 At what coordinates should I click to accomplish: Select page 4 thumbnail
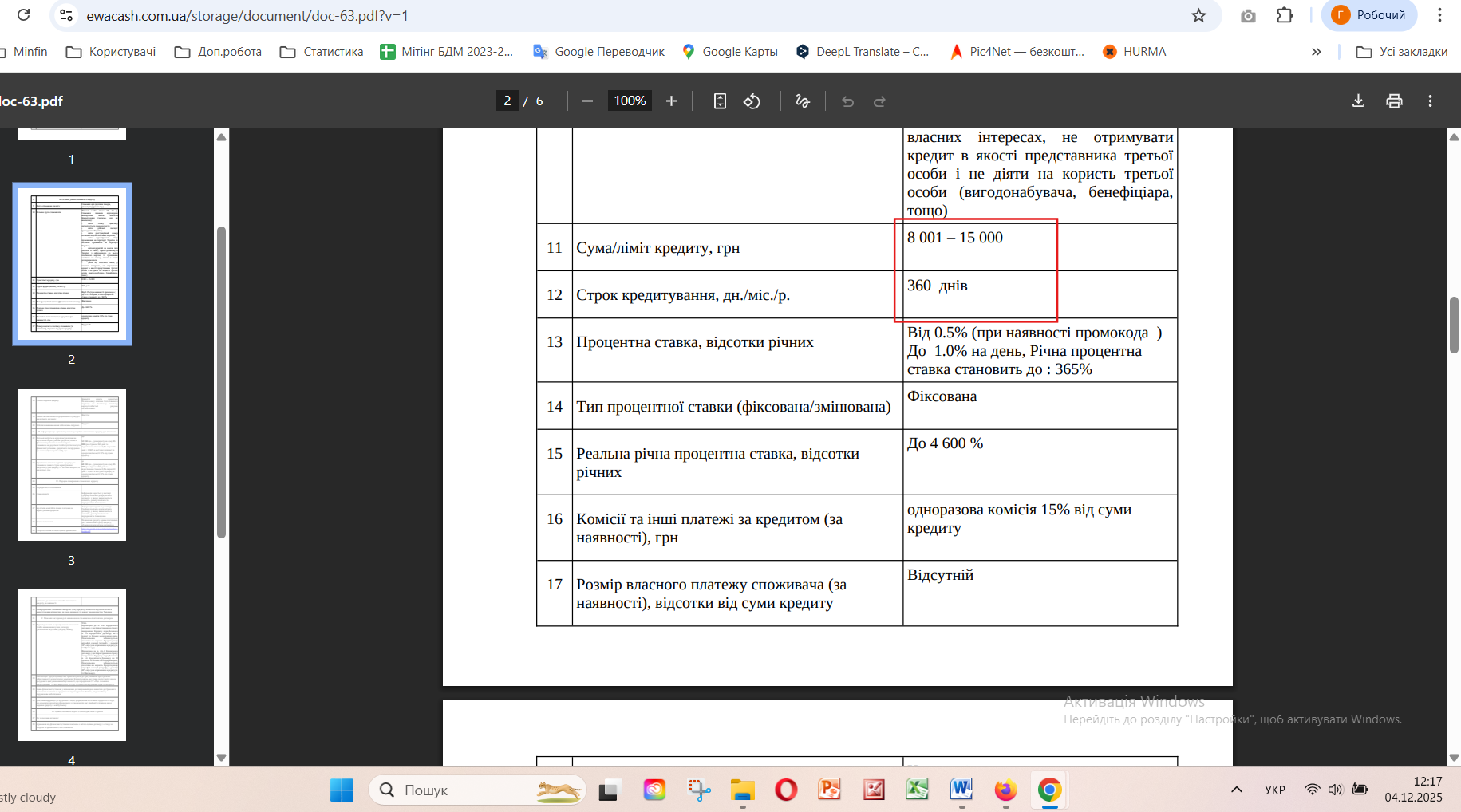click(x=72, y=665)
